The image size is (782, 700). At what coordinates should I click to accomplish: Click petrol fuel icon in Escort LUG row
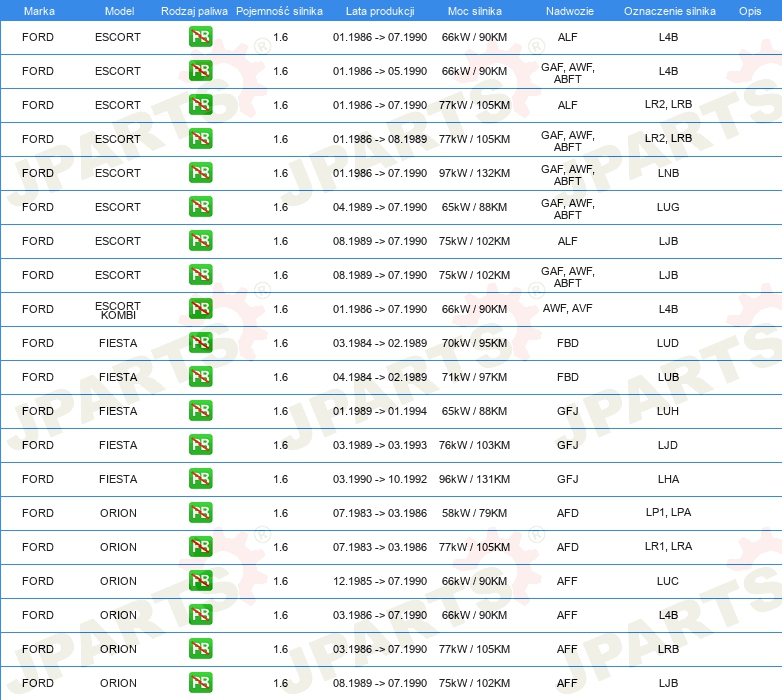pos(200,206)
